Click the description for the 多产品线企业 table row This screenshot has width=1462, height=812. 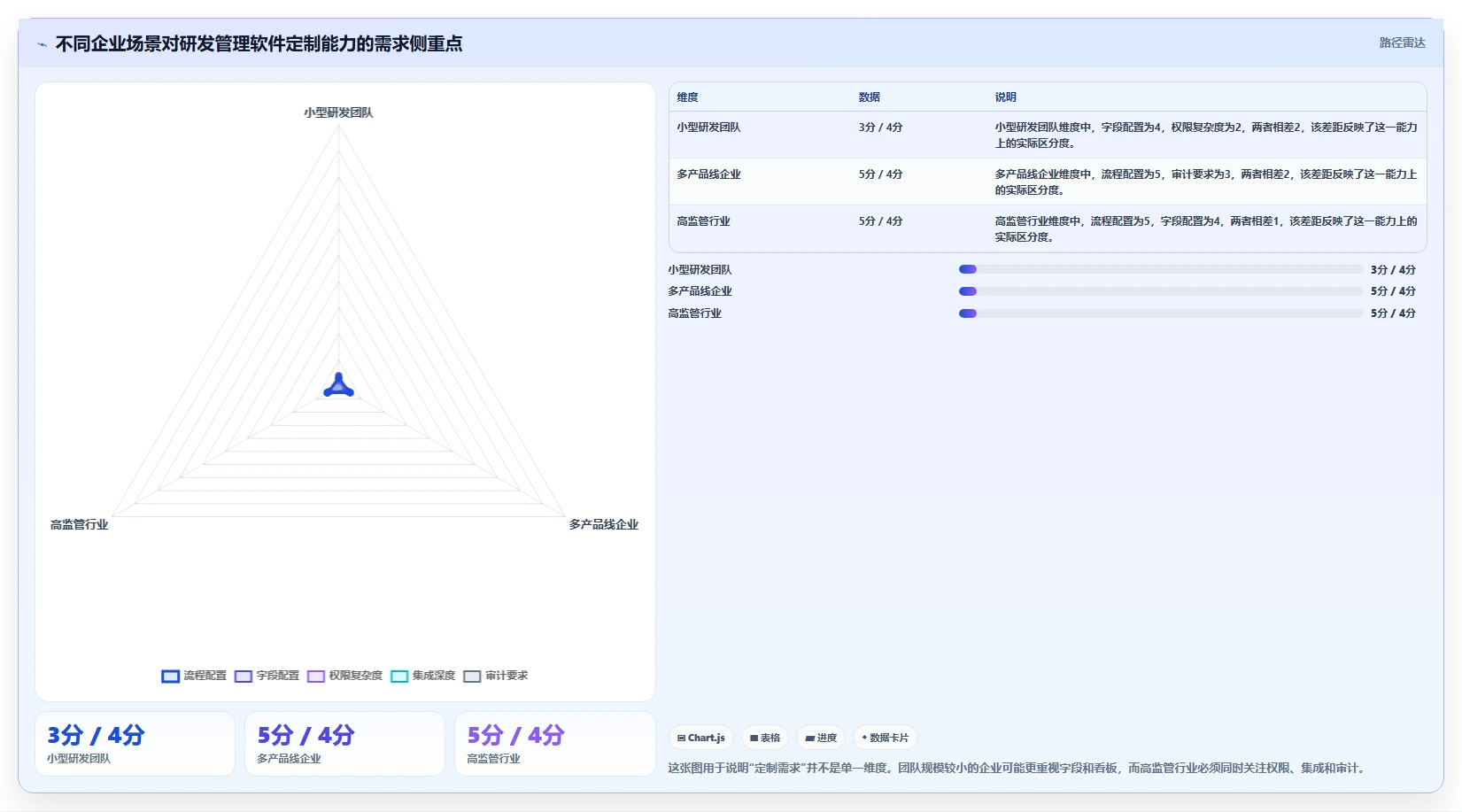[x=1206, y=182]
